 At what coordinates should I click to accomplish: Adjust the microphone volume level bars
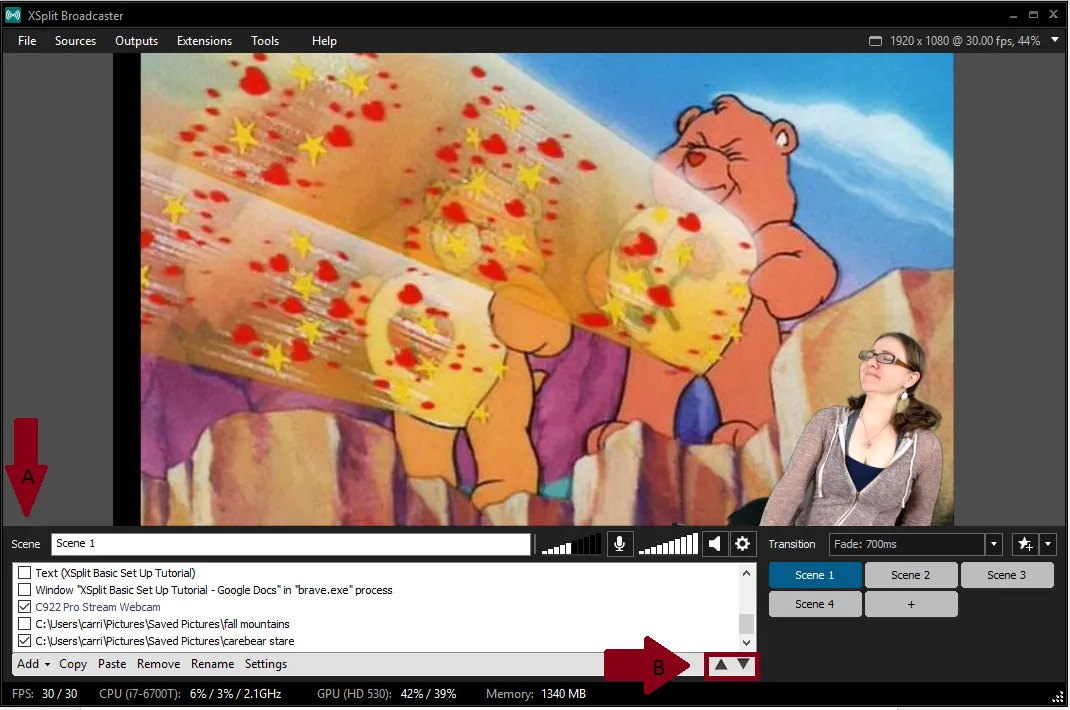coord(571,544)
